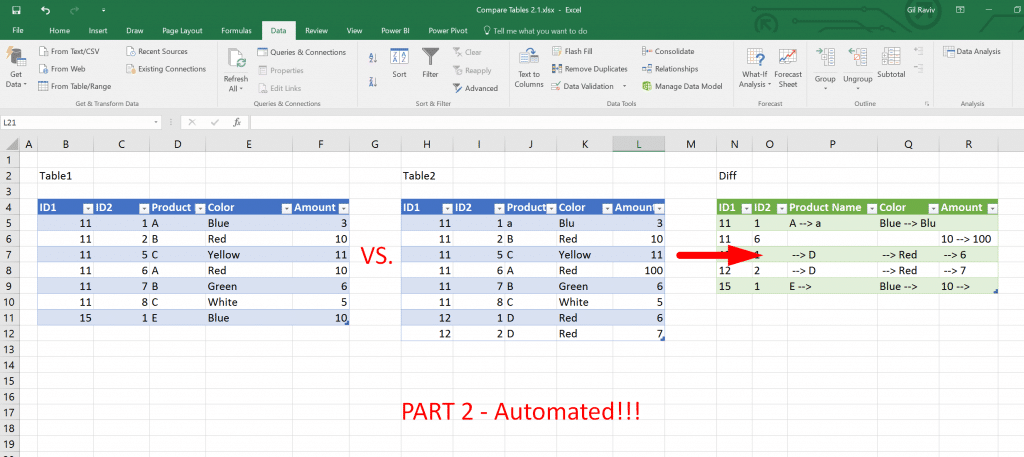Screen dimensions: 1024x457
Task: Switch to the Home tab
Action: coord(59,31)
